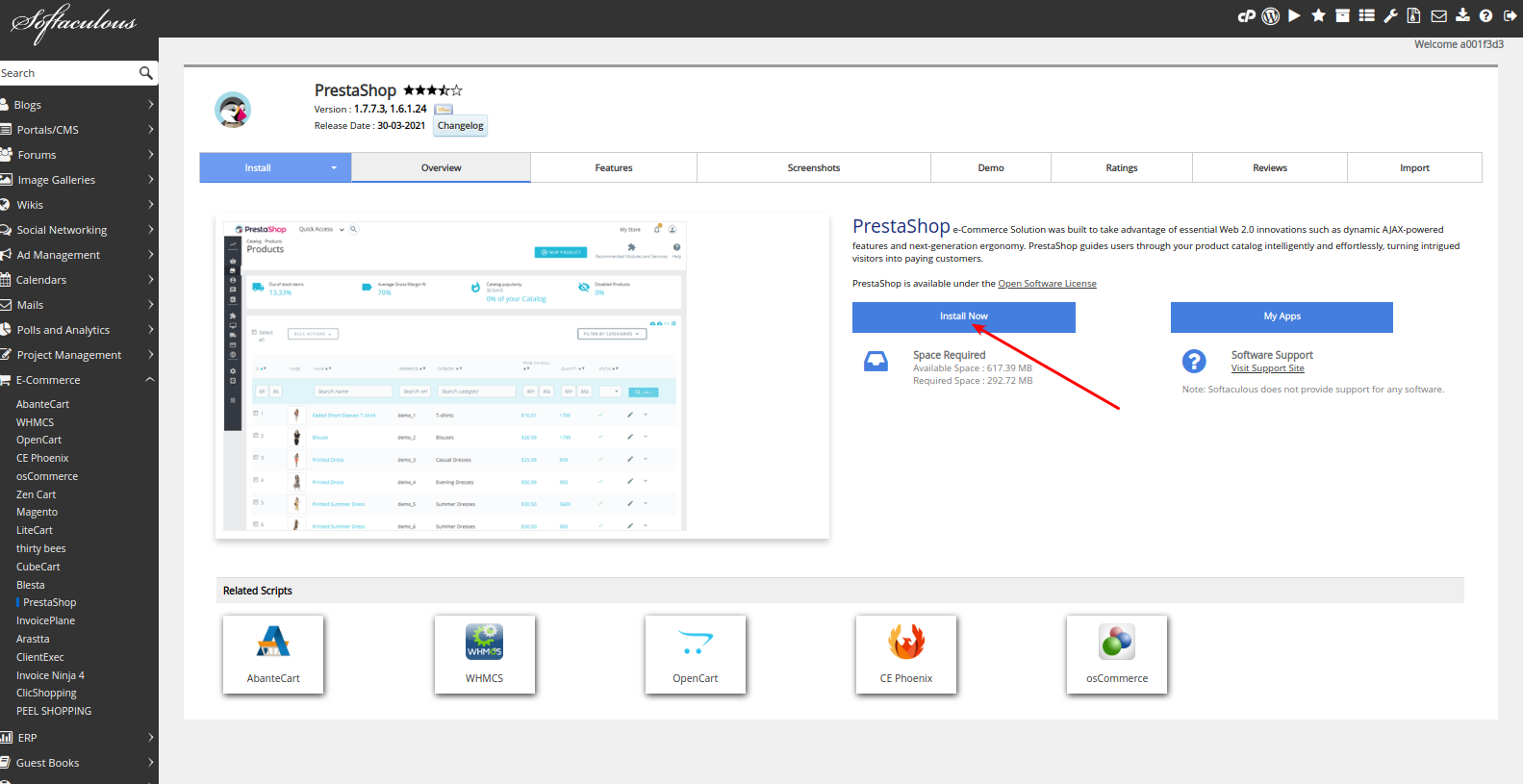Click the Softaculous logo
The width and height of the screenshot is (1523, 784).
click(x=73, y=22)
